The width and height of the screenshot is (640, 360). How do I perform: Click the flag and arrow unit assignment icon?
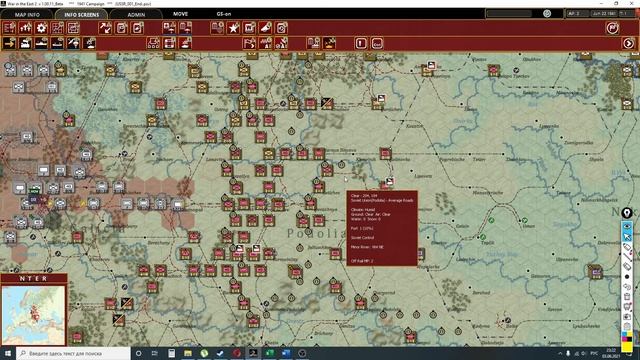249,43
